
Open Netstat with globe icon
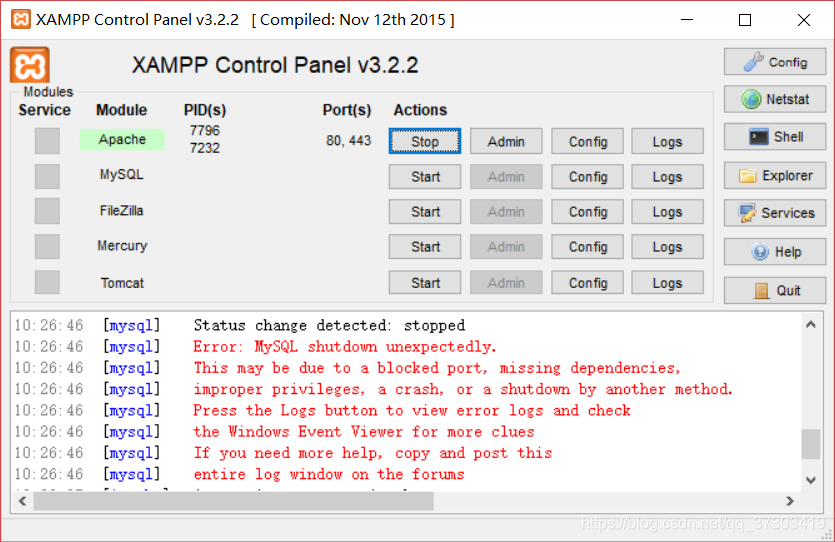[x=775, y=99]
